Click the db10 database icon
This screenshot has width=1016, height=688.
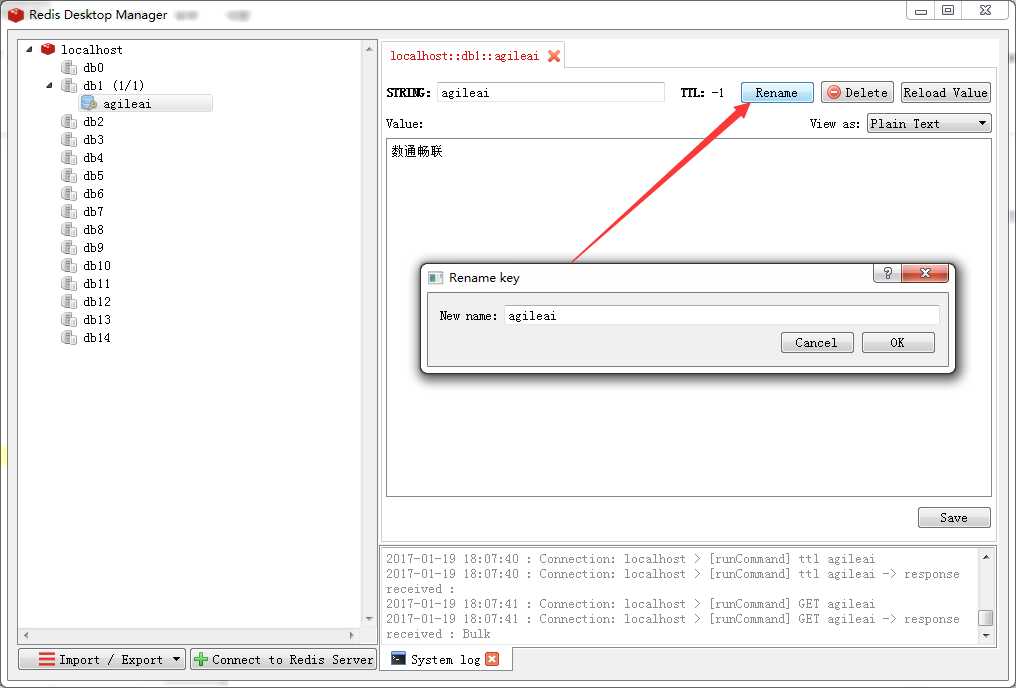click(x=69, y=265)
